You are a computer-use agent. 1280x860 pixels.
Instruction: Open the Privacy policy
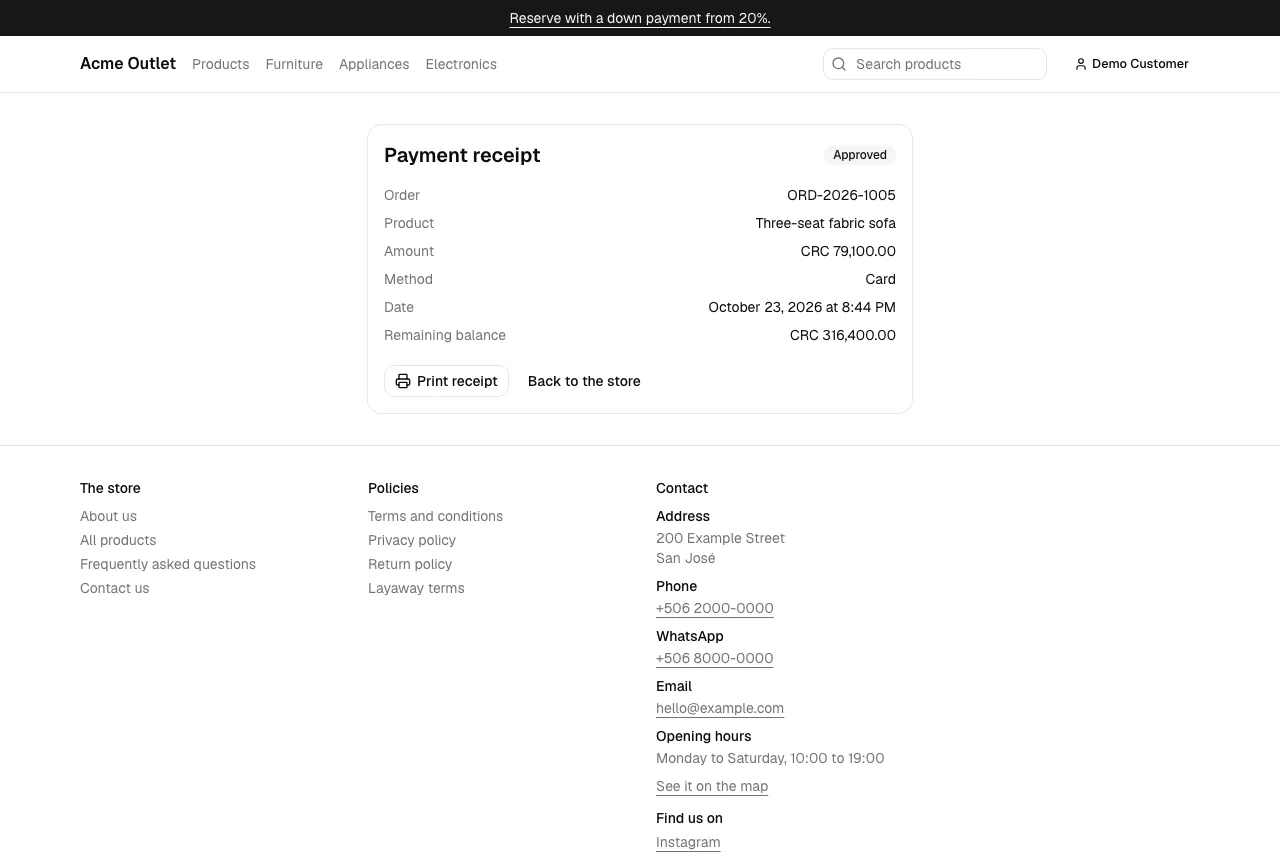click(x=412, y=540)
